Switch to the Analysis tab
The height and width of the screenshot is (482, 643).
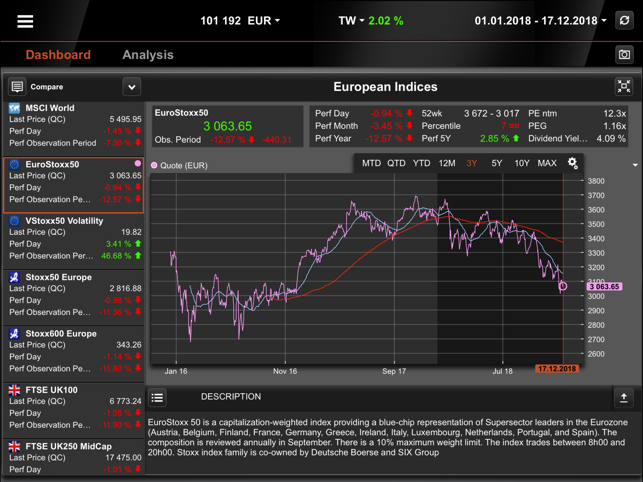148,55
